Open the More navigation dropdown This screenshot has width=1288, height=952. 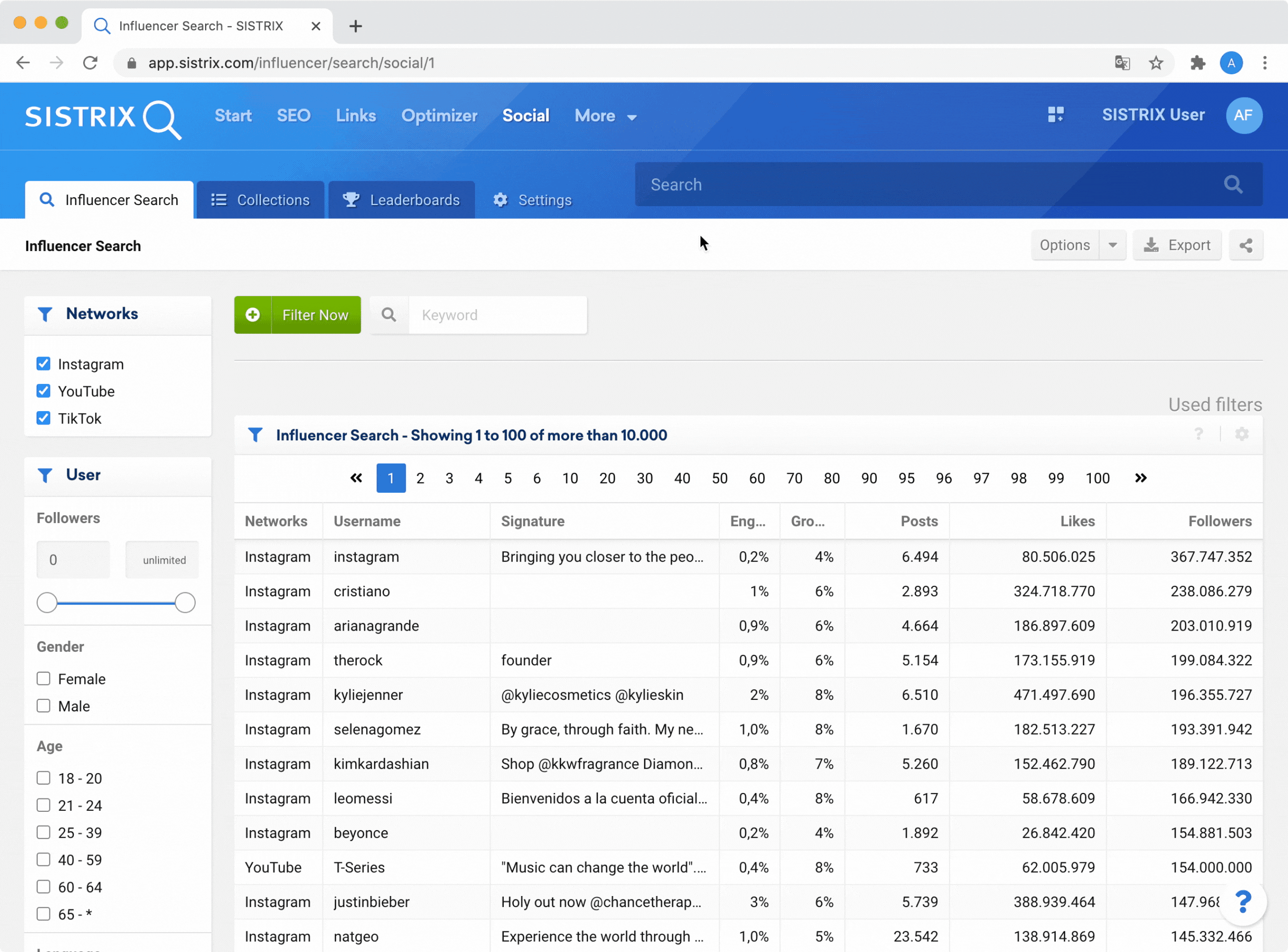click(x=604, y=115)
